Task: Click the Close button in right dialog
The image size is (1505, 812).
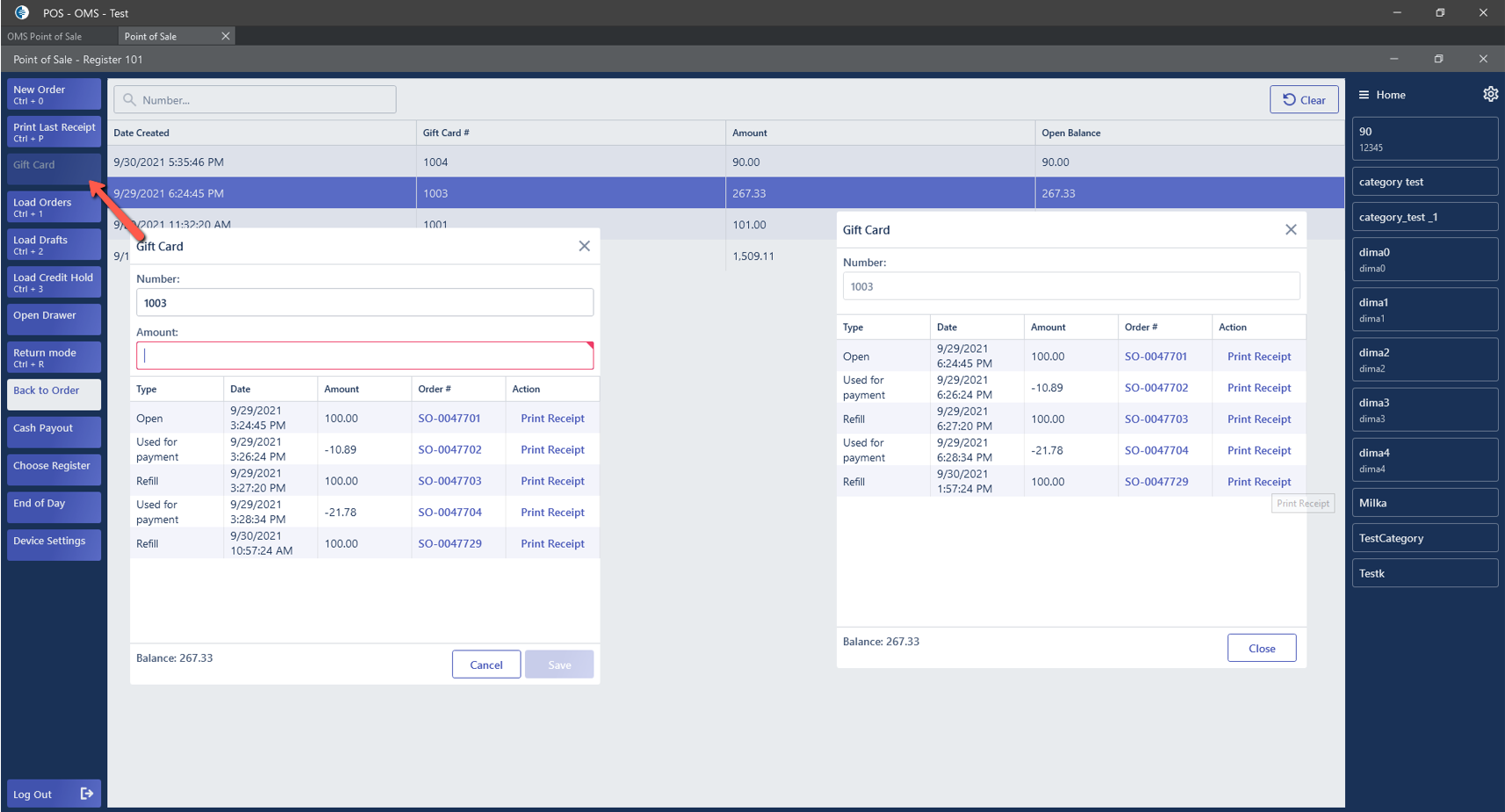Action: pos(1261,648)
